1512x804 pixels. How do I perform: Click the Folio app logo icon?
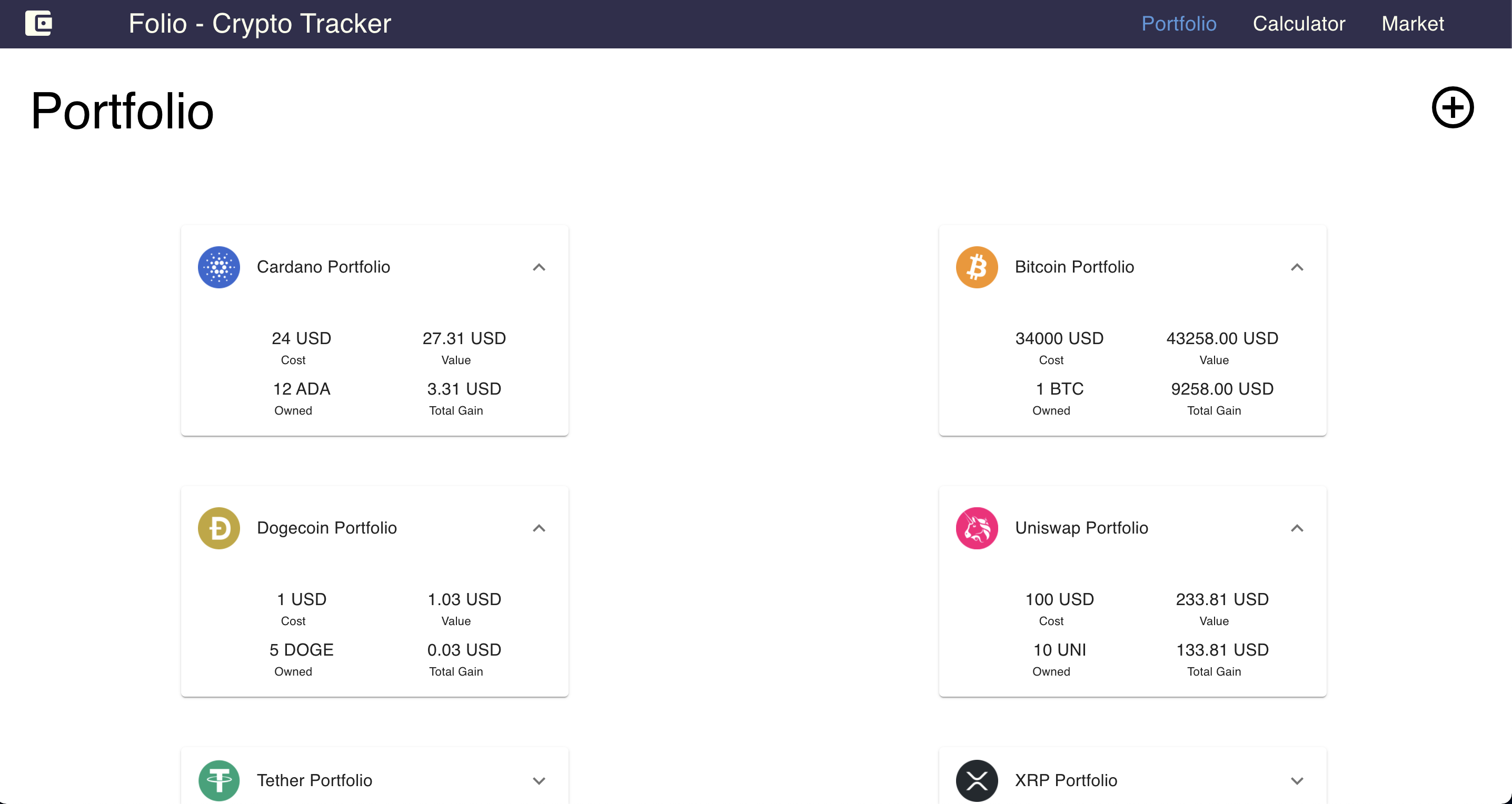tap(39, 24)
